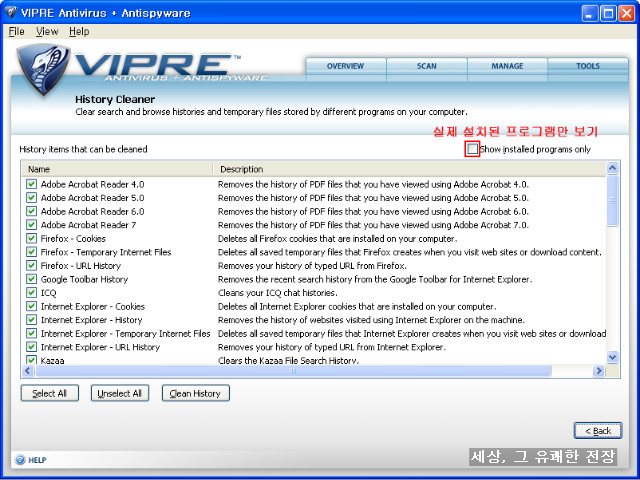Enable Show installed programs only checkbox
Viewport: 640px width, 480px height.
tap(472, 149)
